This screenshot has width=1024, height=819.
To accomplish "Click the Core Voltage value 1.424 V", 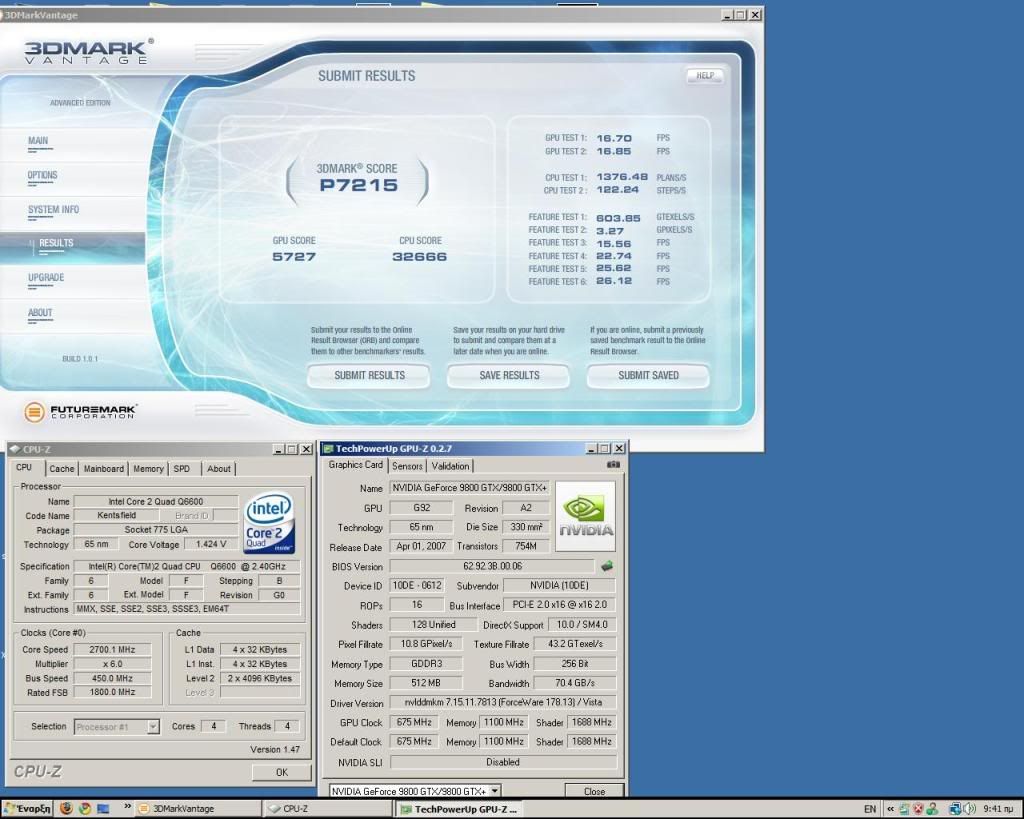I will [210, 544].
